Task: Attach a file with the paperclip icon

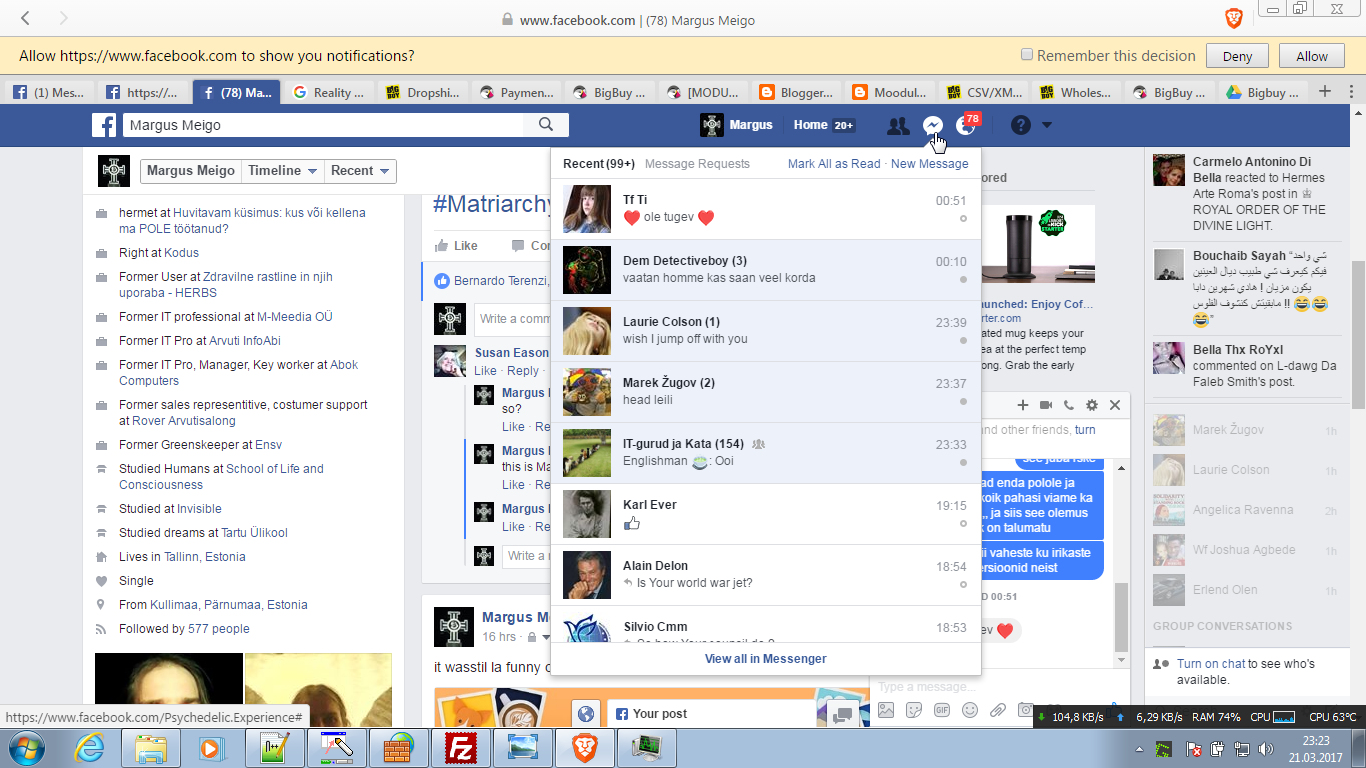Action: tap(997, 710)
